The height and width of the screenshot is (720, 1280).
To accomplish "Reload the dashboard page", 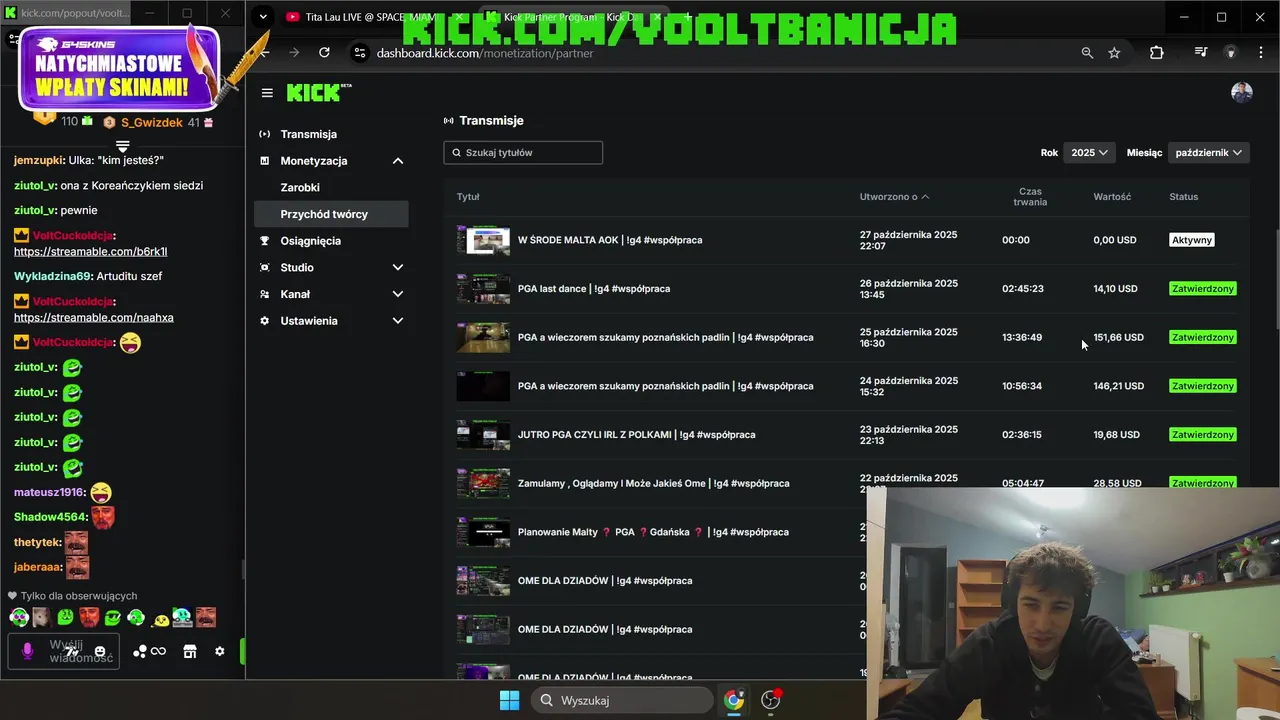I will (x=324, y=53).
